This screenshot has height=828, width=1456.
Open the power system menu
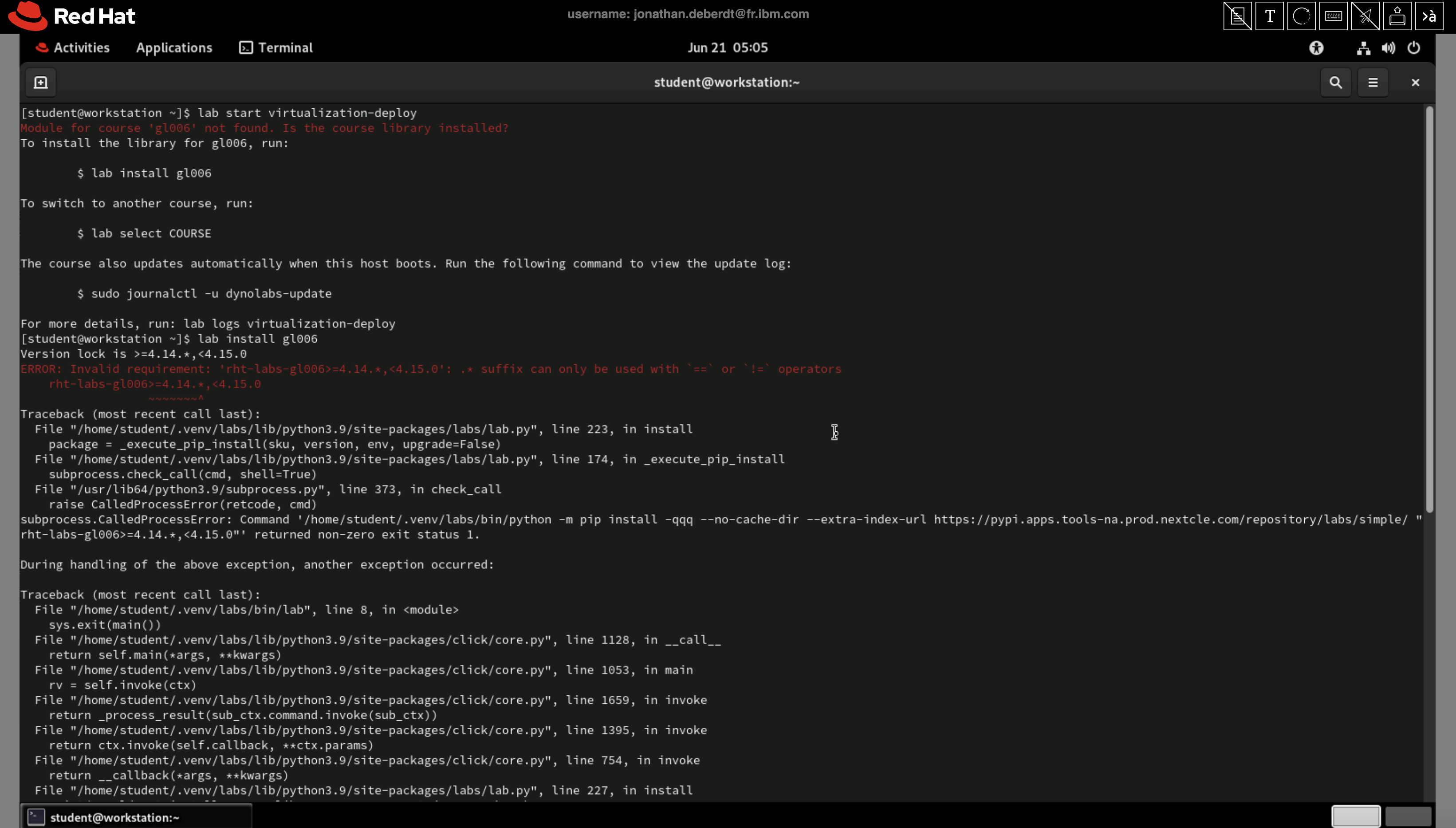1414,48
